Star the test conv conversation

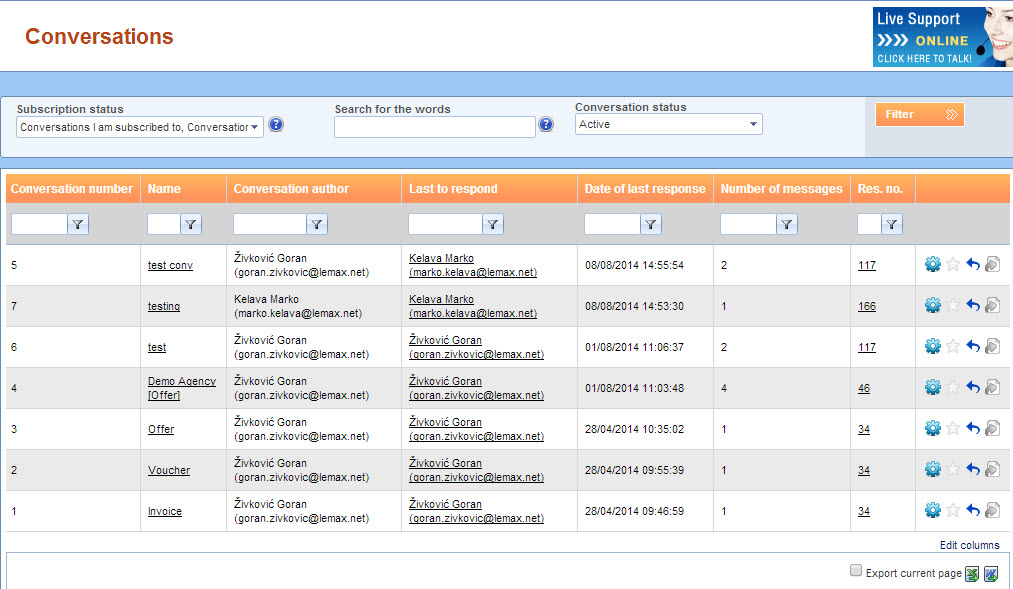(x=953, y=264)
